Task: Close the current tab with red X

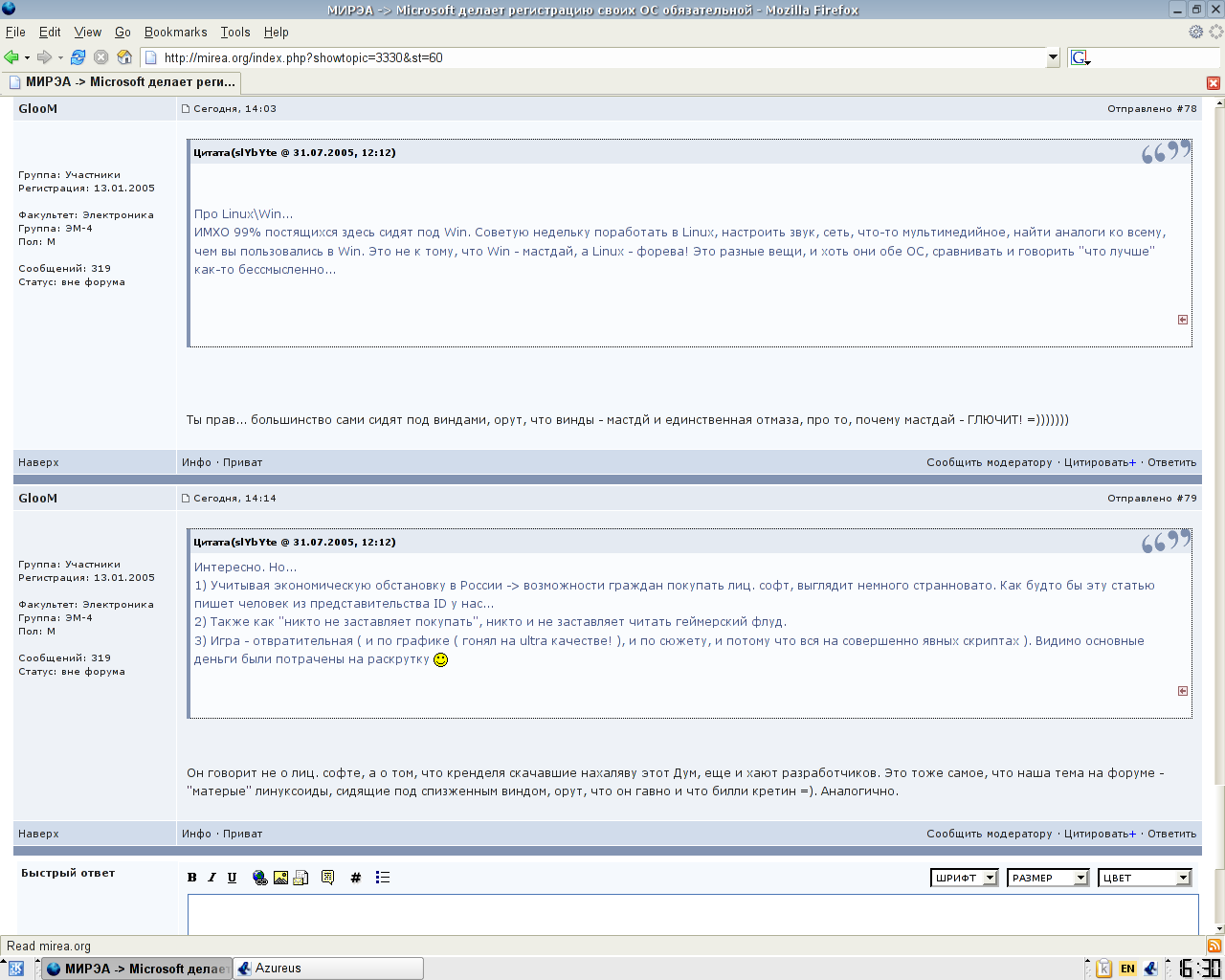Action: pyautogui.click(x=1213, y=83)
